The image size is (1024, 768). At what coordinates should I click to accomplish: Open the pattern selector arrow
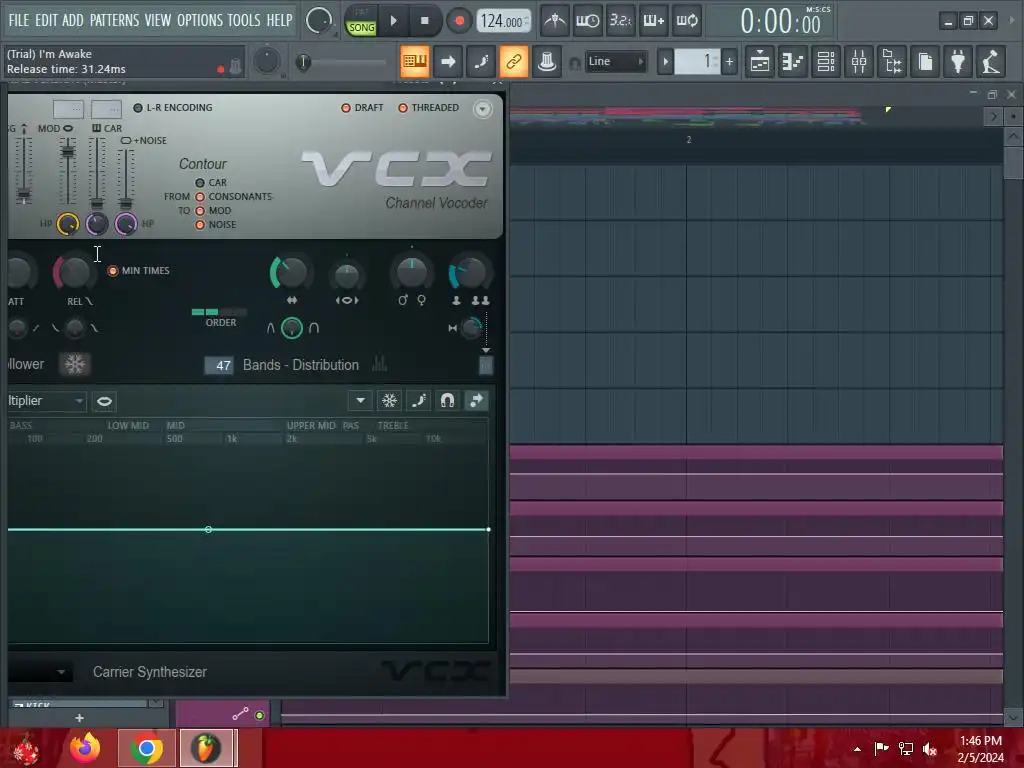(665, 62)
